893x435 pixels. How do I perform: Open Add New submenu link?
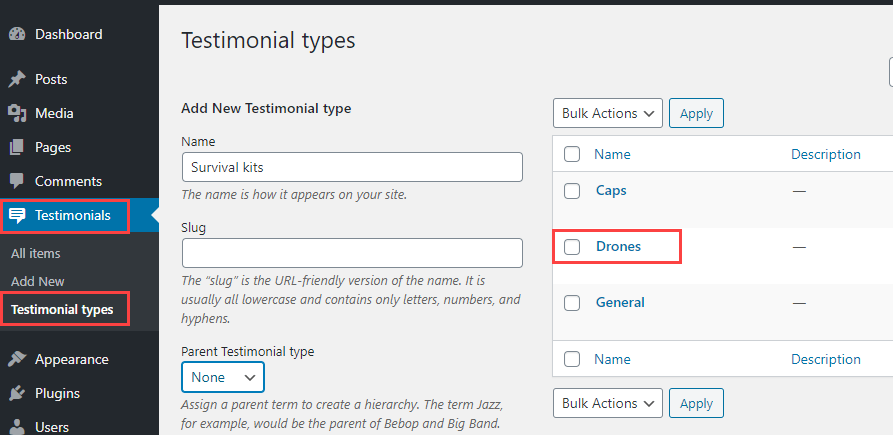38,281
